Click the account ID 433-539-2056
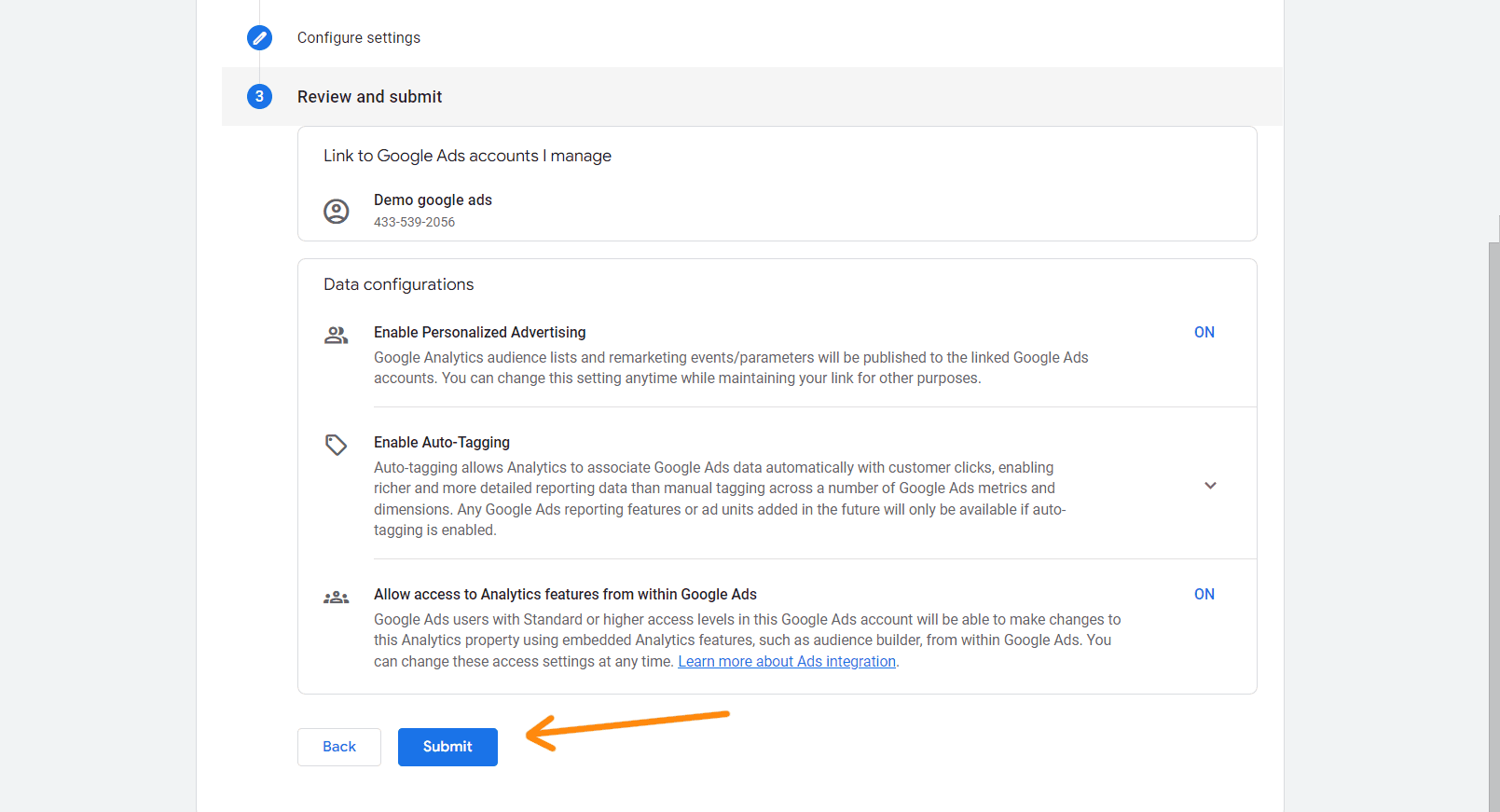 [x=414, y=223]
